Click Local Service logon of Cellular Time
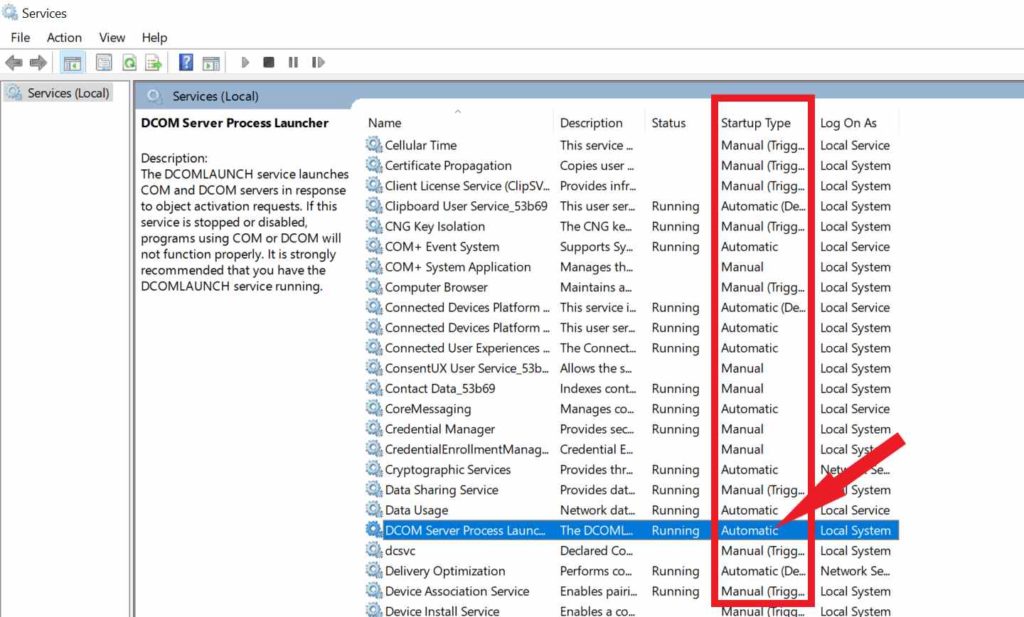 (855, 145)
